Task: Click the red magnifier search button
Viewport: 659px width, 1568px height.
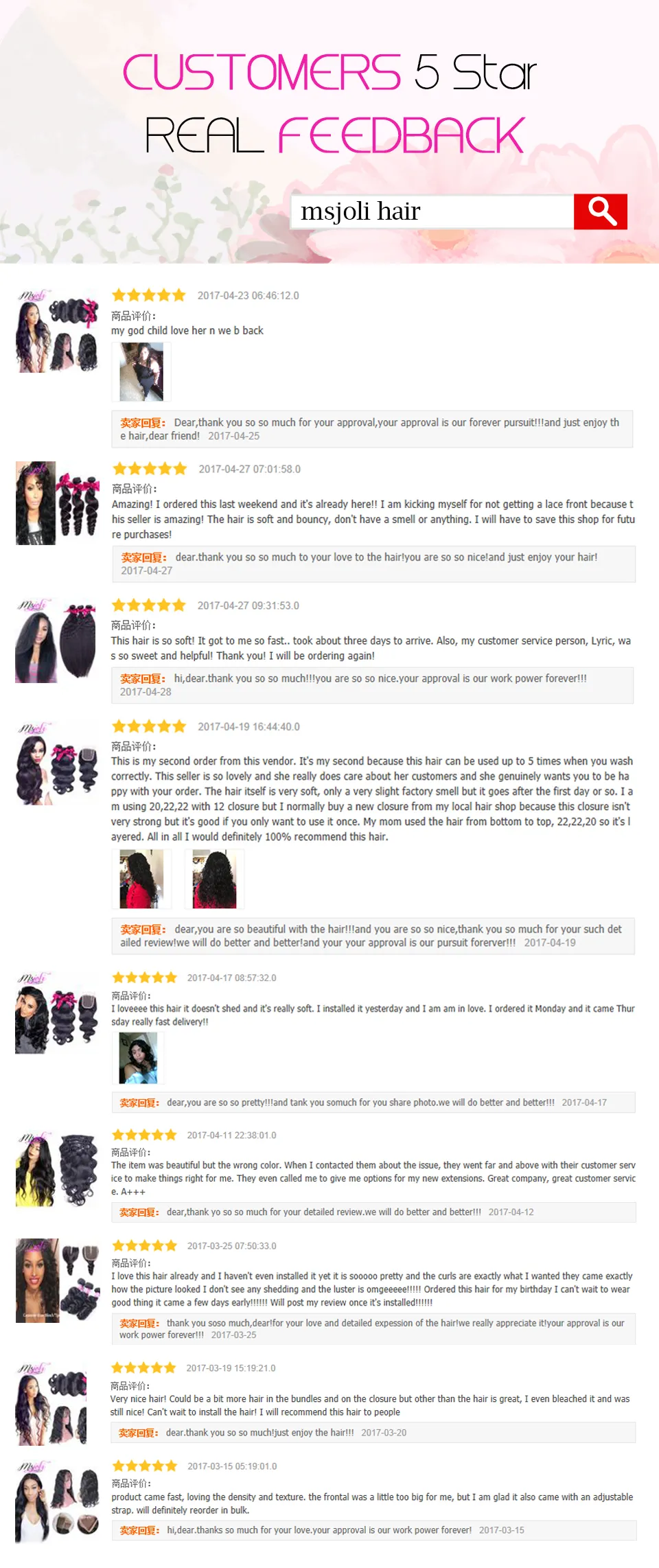Action: [601, 211]
